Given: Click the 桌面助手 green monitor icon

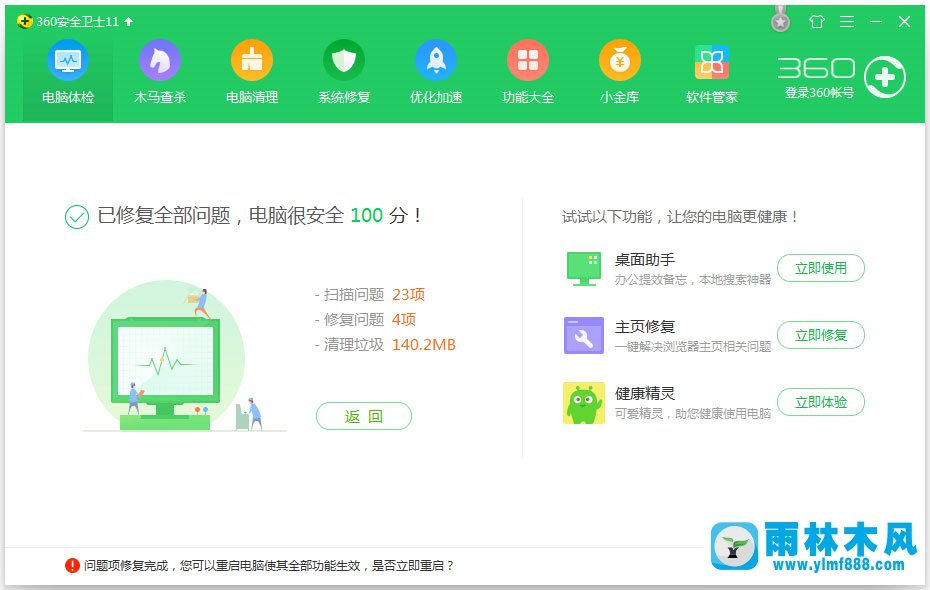Looking at the screenshot, I should (x=584, y=269).
